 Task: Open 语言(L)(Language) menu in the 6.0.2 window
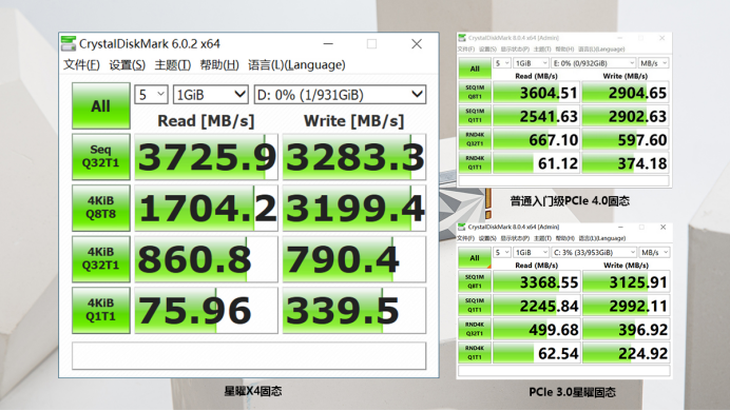297,65
